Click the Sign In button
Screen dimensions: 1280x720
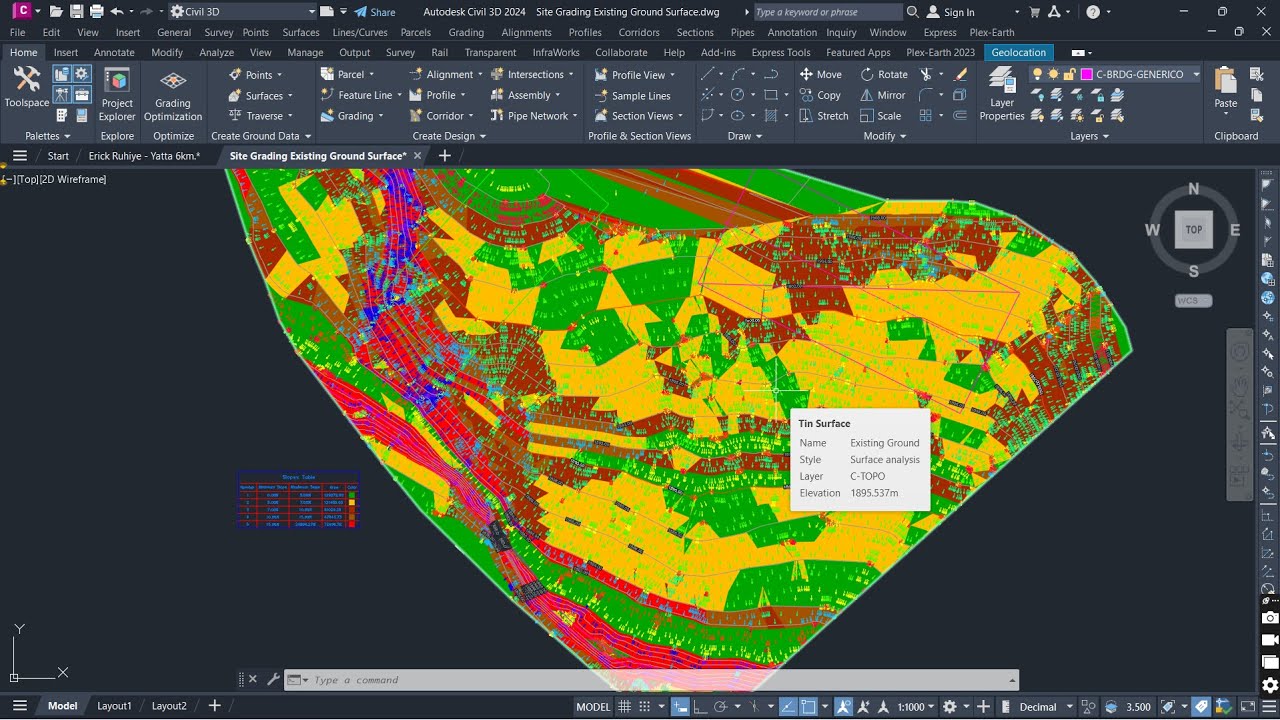[950, 12]
